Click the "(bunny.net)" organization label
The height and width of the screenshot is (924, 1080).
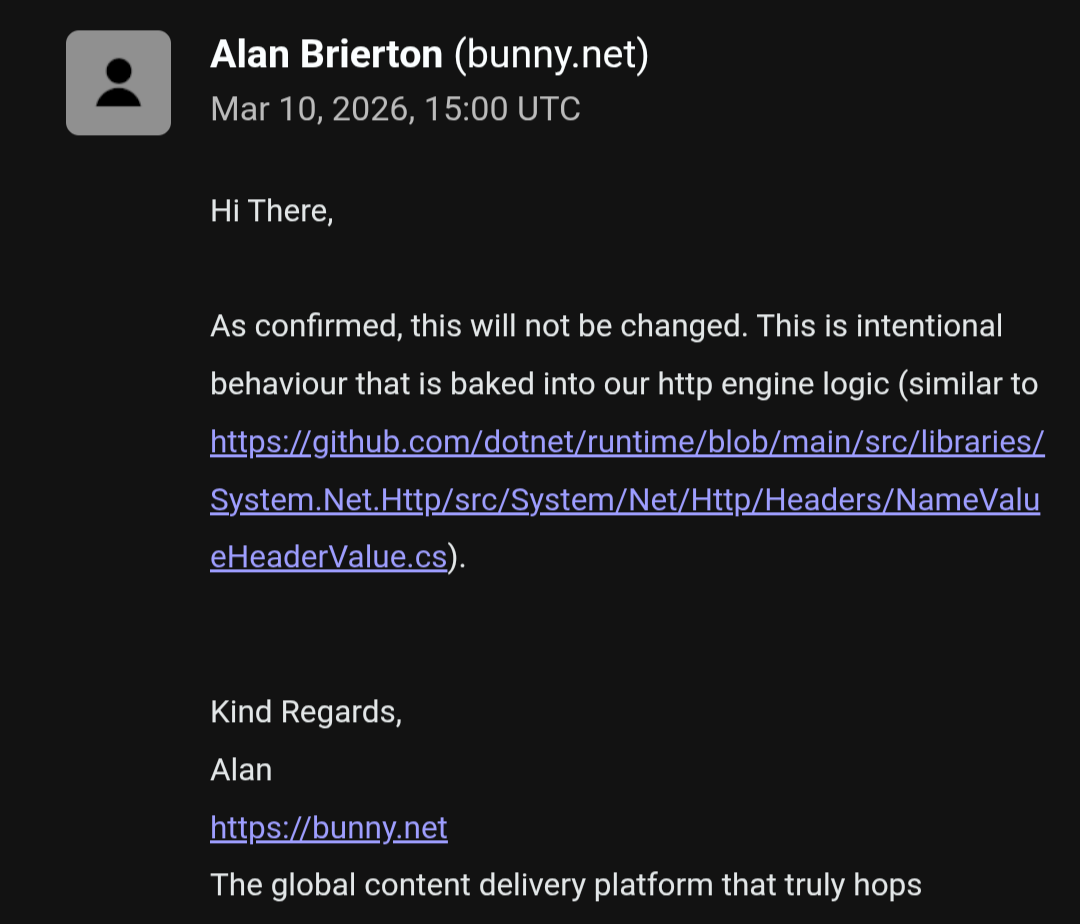pyautogui.click(x=551, y=55)
